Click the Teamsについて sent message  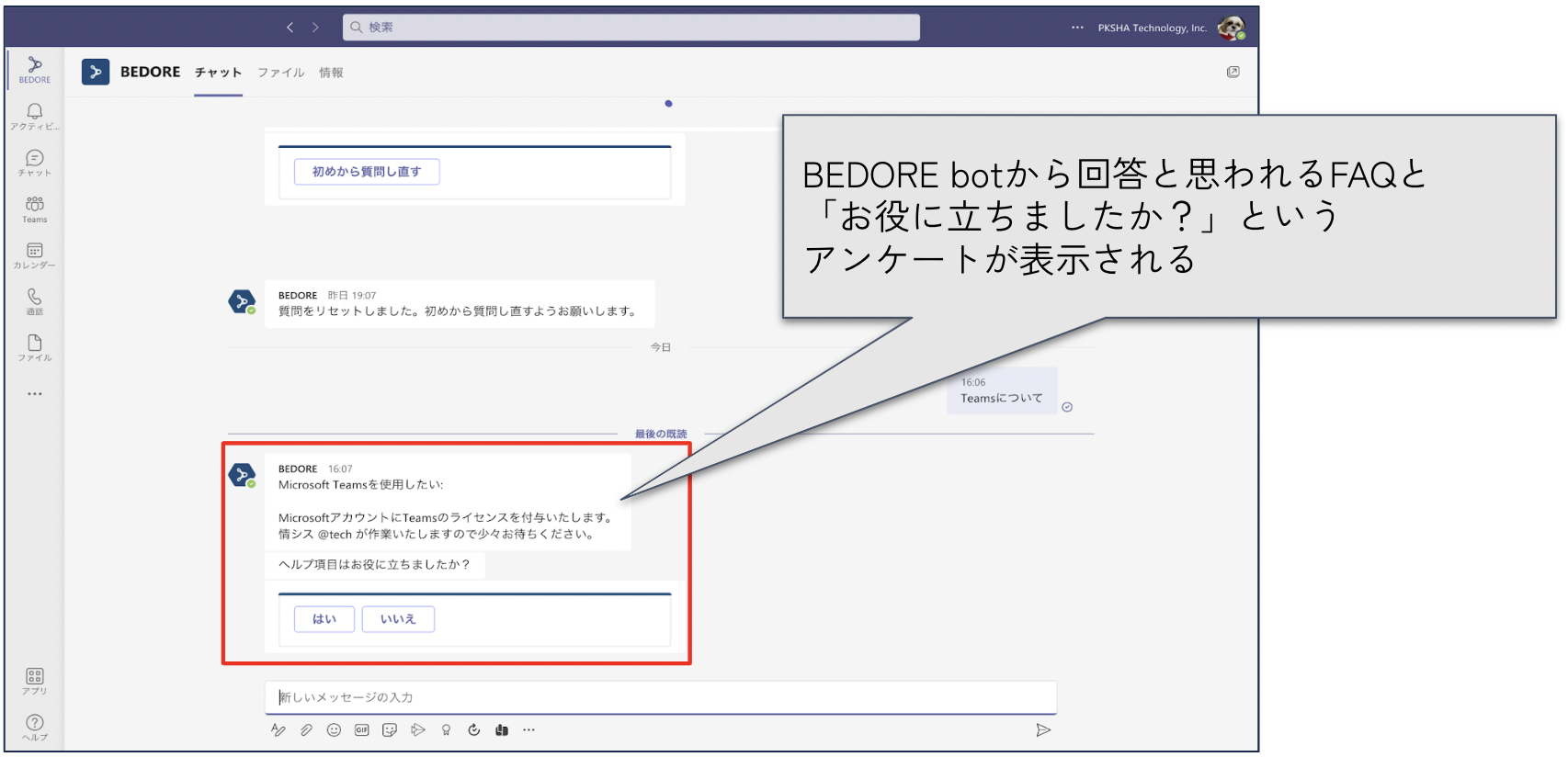click(x=1002, y=390)
